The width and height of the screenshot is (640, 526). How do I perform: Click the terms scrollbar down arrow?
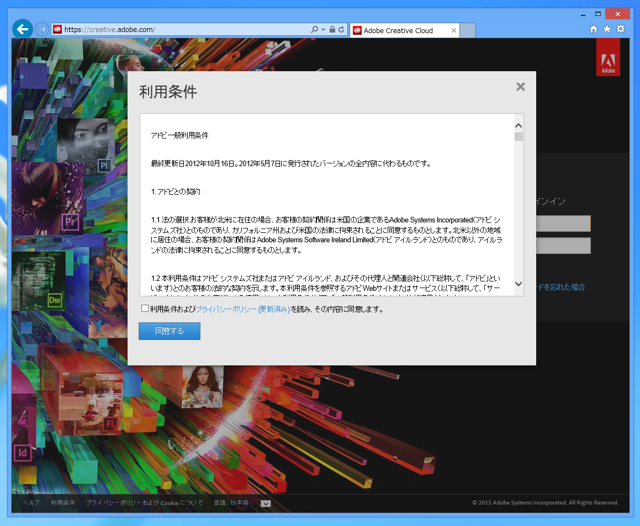(519, 284)
